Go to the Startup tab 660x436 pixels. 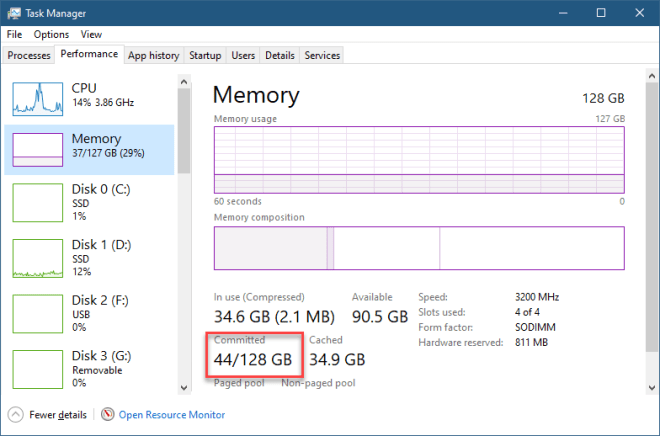(205, 55)
